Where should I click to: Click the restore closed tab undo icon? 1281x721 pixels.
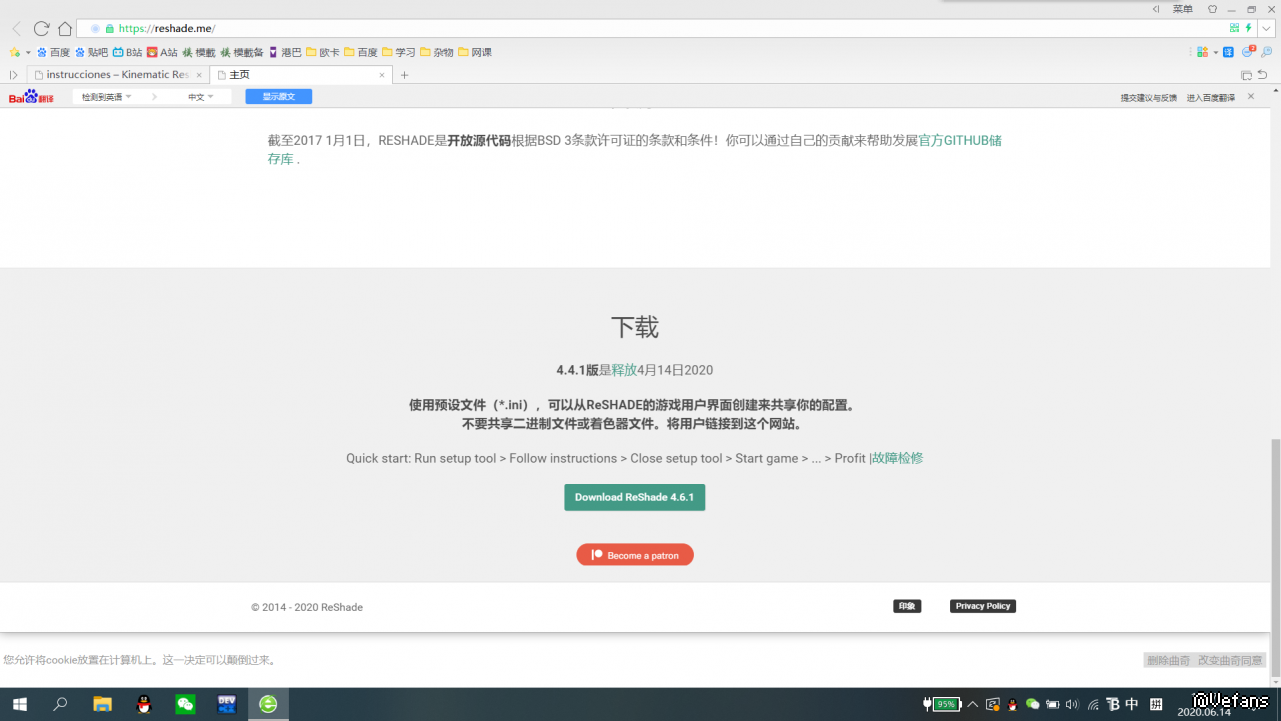click(x=1262, y=75)
